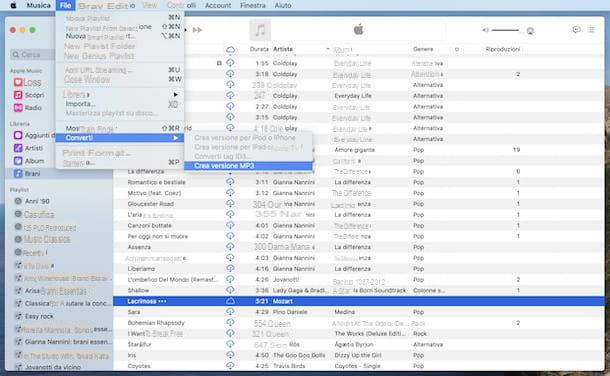Download the Shallow track via cloud icon
Viewport: 610px width, 376px height.
click(x=230, y=290)
